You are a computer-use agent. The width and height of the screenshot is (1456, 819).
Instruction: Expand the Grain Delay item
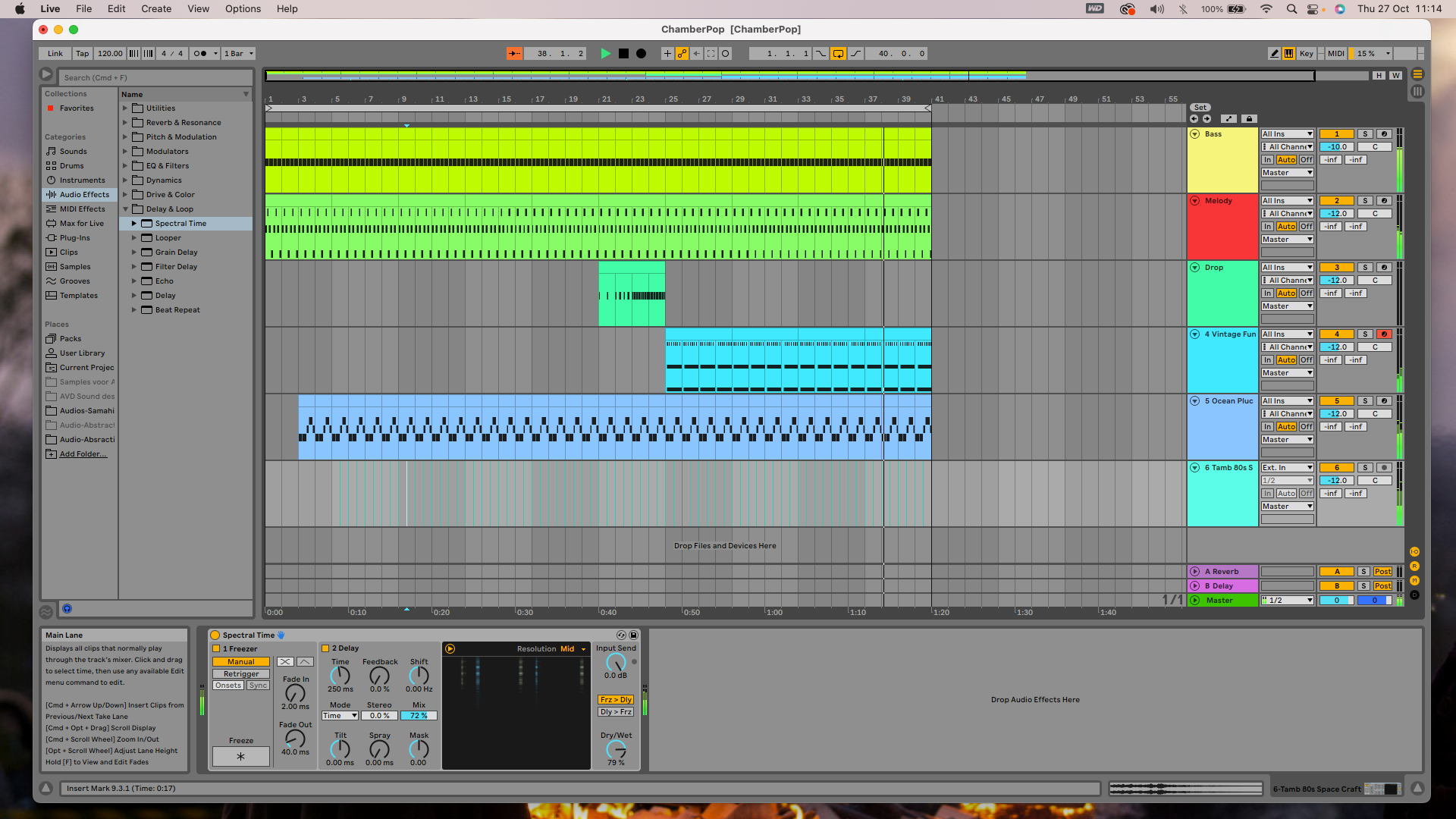tap(134, 253)
